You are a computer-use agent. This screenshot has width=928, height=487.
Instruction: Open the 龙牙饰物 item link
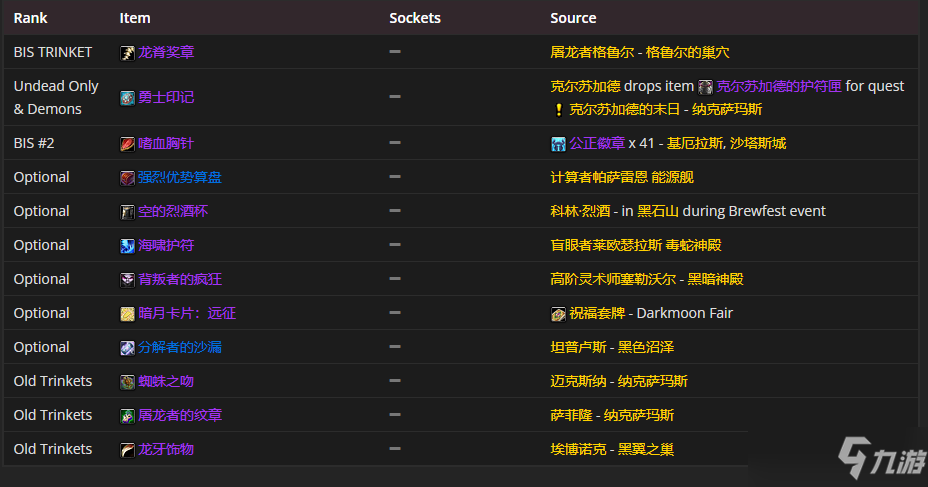166,449
